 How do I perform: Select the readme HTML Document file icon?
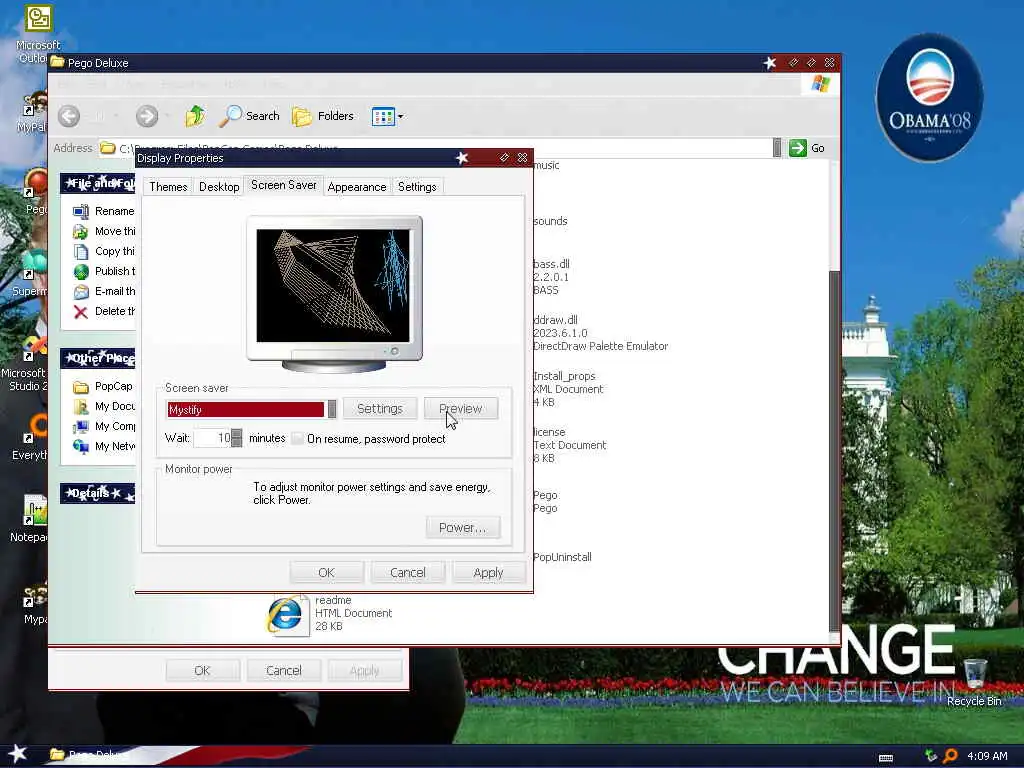(x=285, y=615)
